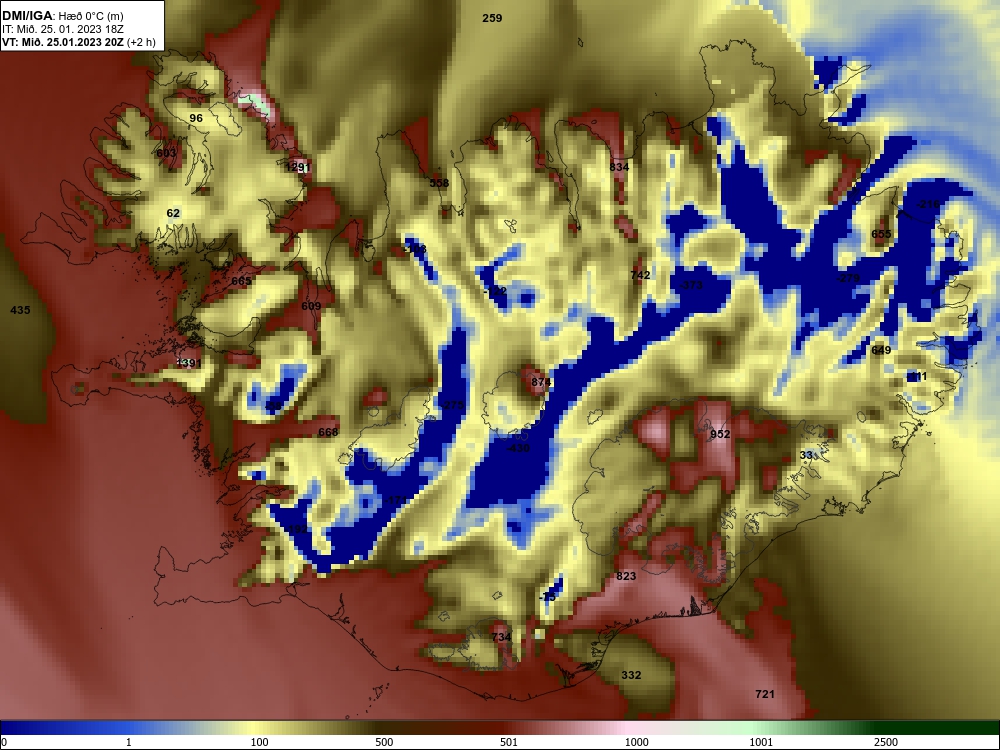
Task: Click the legend label 1
Action: 129,742
